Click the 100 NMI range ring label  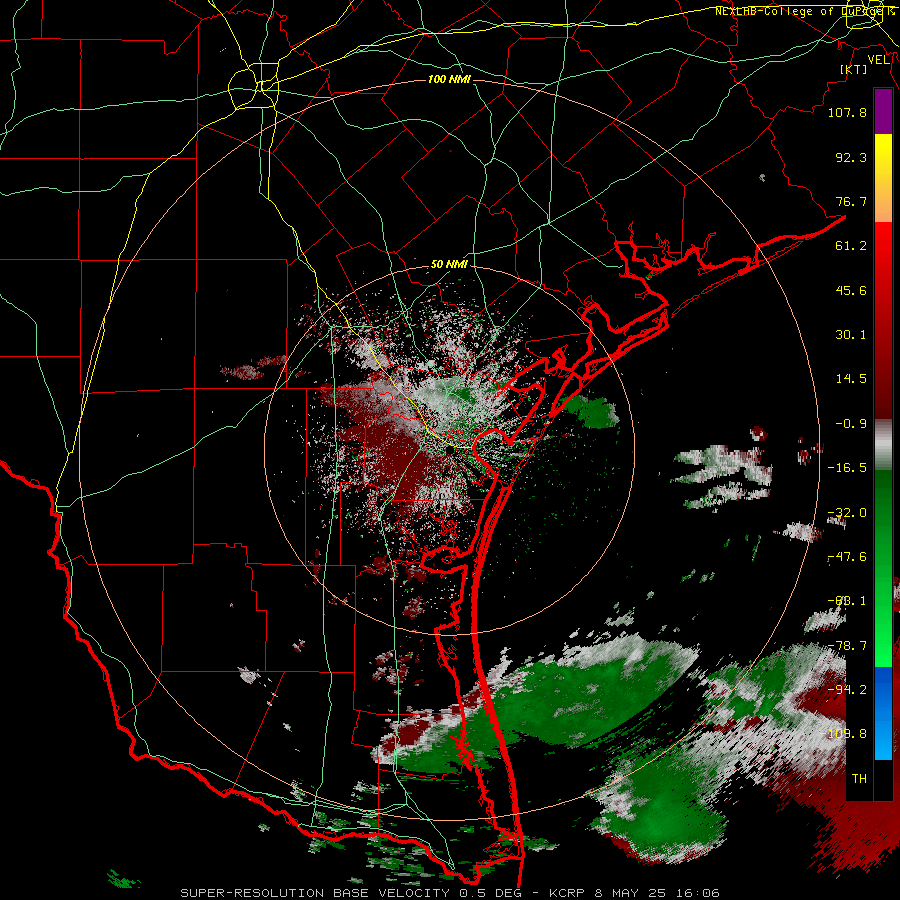(x=449, y=79)
